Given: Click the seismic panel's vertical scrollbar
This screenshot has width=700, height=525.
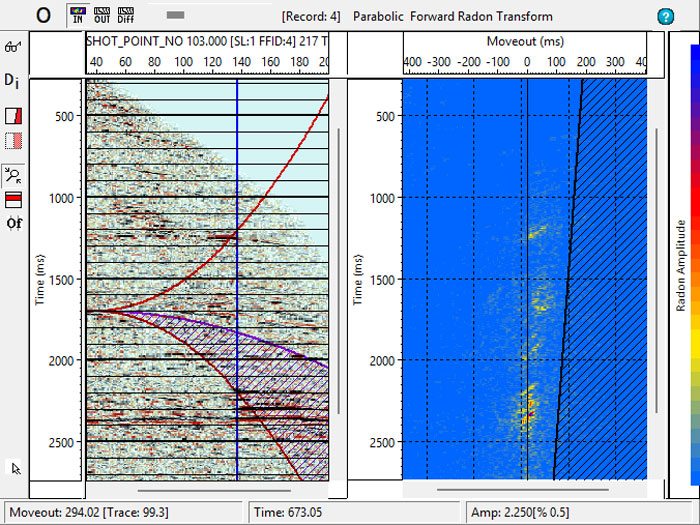Looking at the screenshot, I should coord(340,300).
